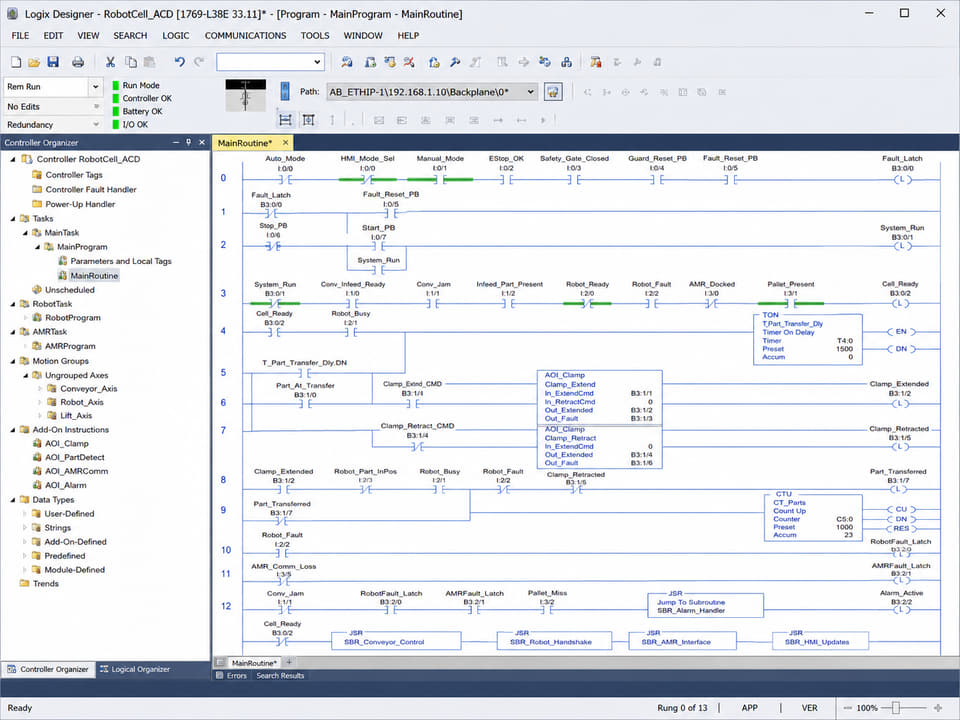Select the JSR SBR_Conveyor_Control block
This screenshot has width=960, height=720.
[x=396, y=641]
